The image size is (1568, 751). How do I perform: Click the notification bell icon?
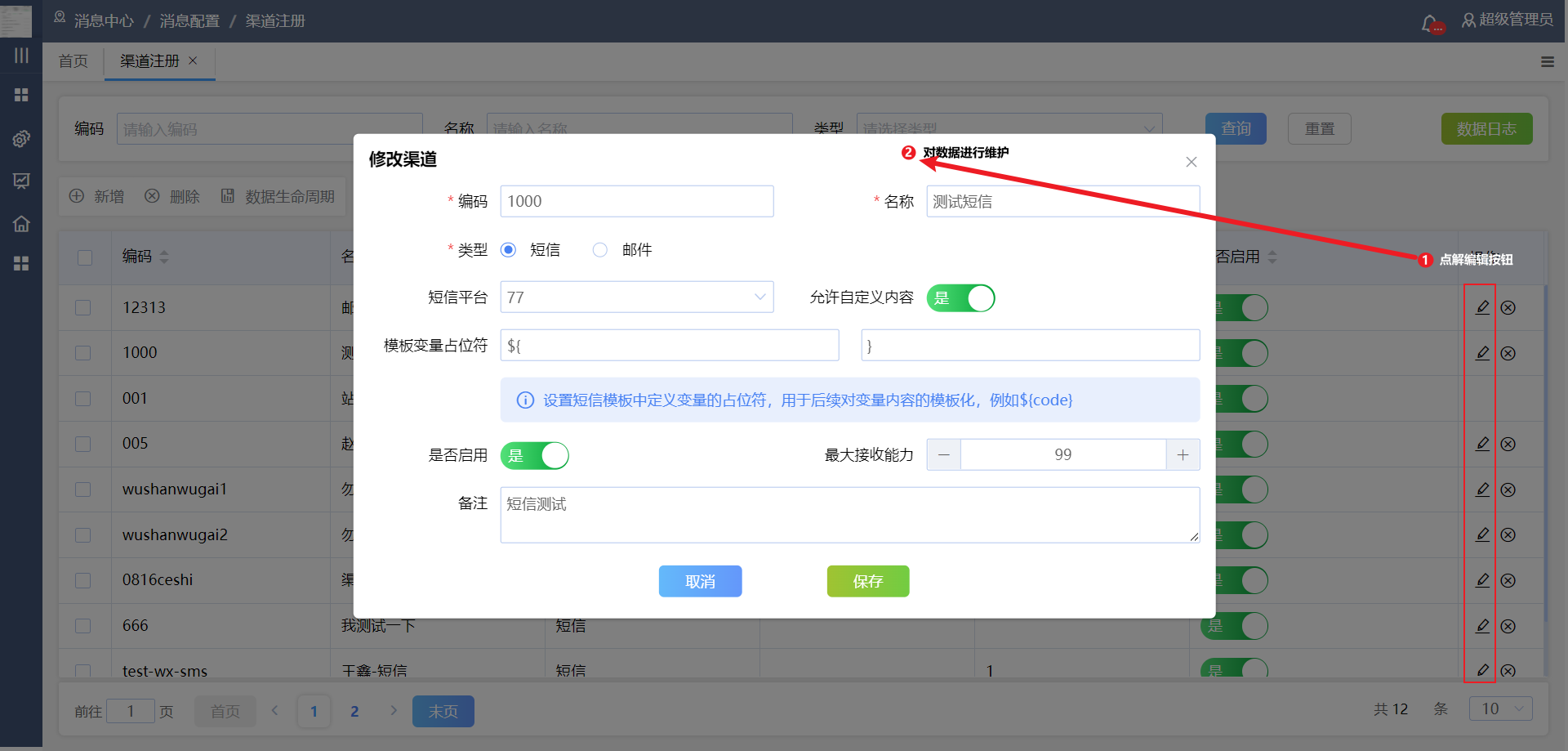click(1430, 23)
